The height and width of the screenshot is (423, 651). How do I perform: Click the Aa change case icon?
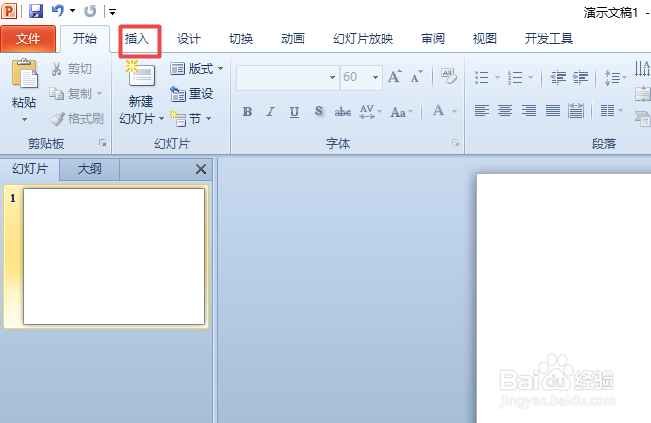(x=399, y=112)
